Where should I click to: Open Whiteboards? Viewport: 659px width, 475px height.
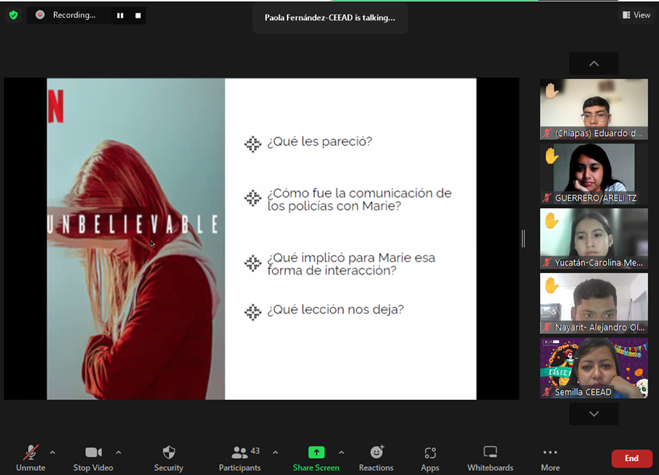click(490, 458)
